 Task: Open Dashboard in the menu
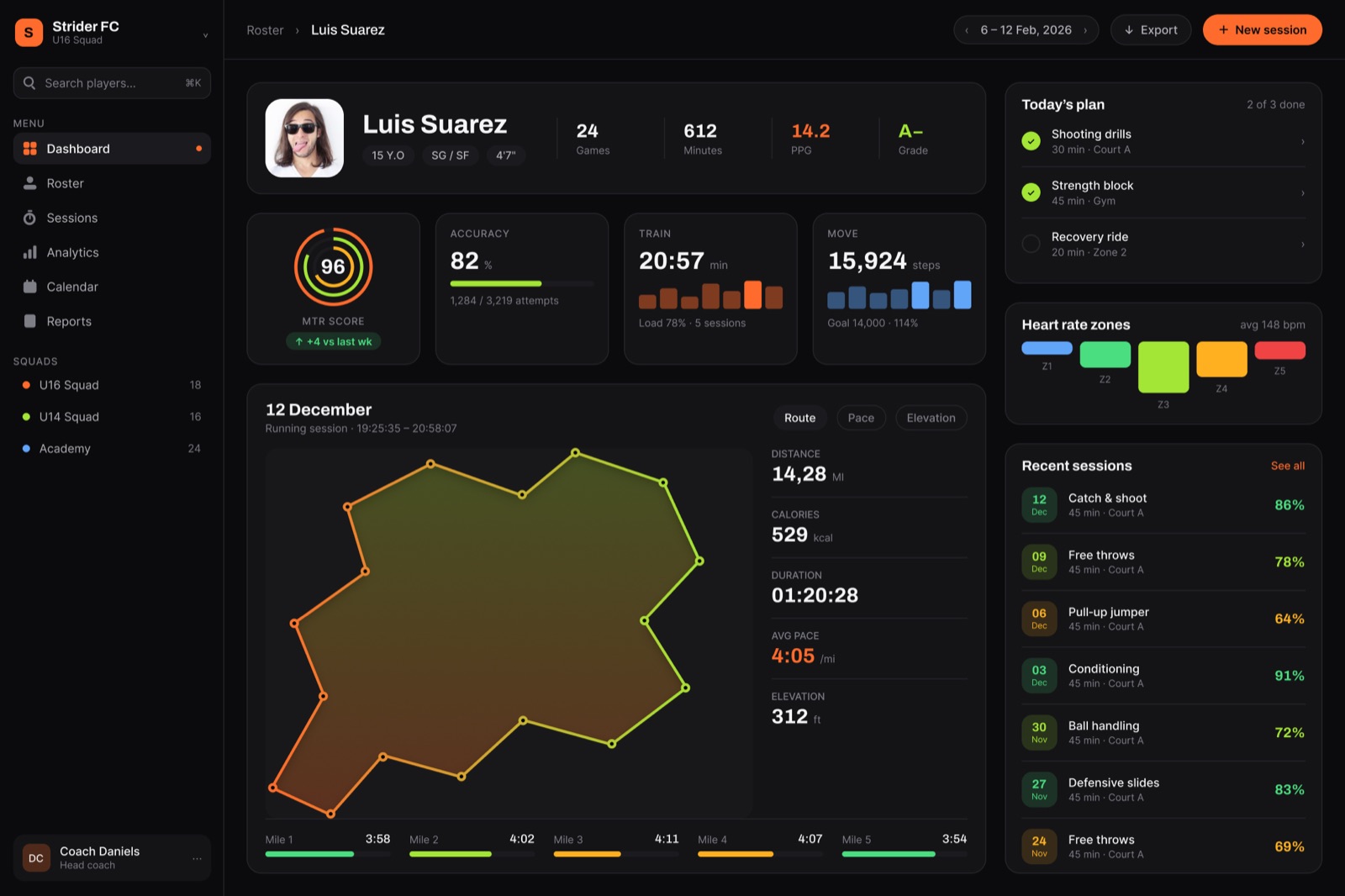point(112,149)
